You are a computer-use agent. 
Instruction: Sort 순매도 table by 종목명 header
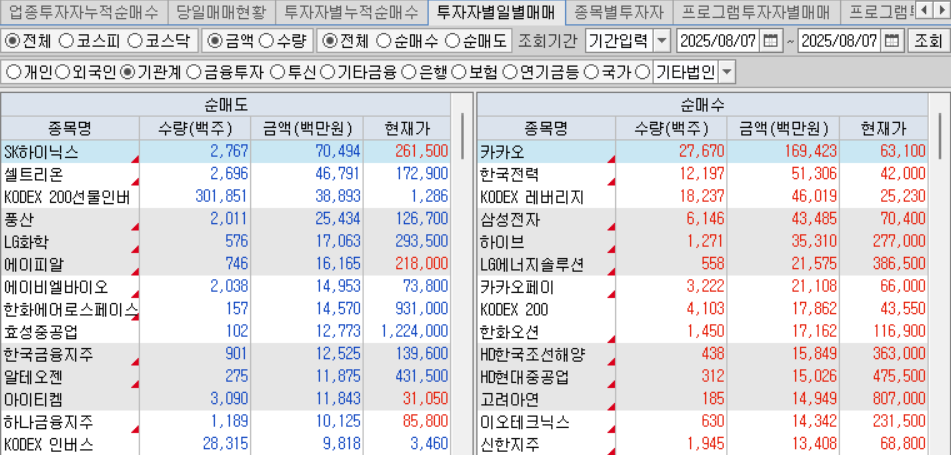coord(70,128)
